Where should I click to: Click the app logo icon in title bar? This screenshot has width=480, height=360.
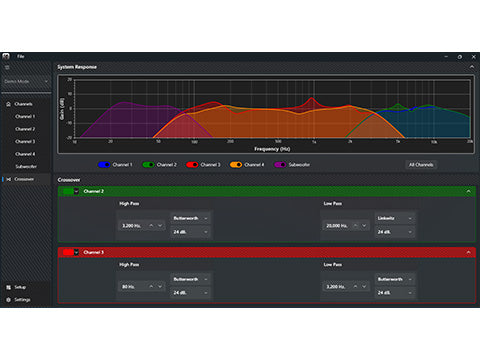point(6,56)
